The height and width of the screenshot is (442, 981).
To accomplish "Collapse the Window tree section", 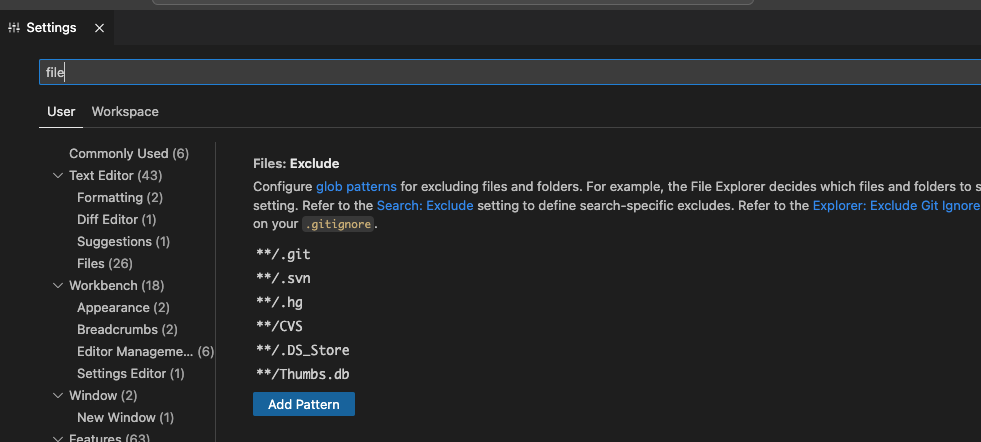I will click(57, 396).
